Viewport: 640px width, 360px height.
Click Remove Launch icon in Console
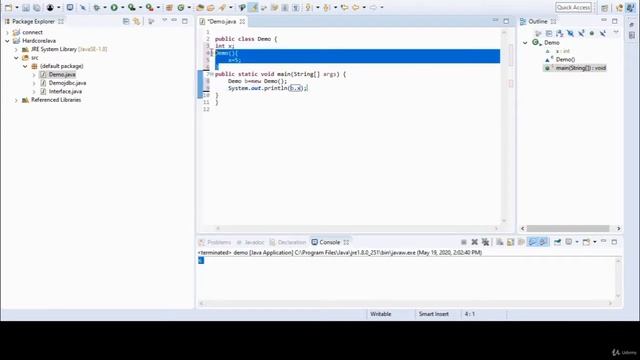(x=474, y=242)
